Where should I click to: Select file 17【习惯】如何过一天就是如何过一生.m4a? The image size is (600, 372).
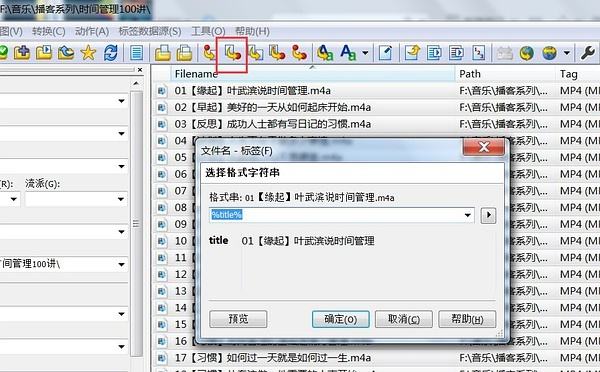tap(272, 358)
